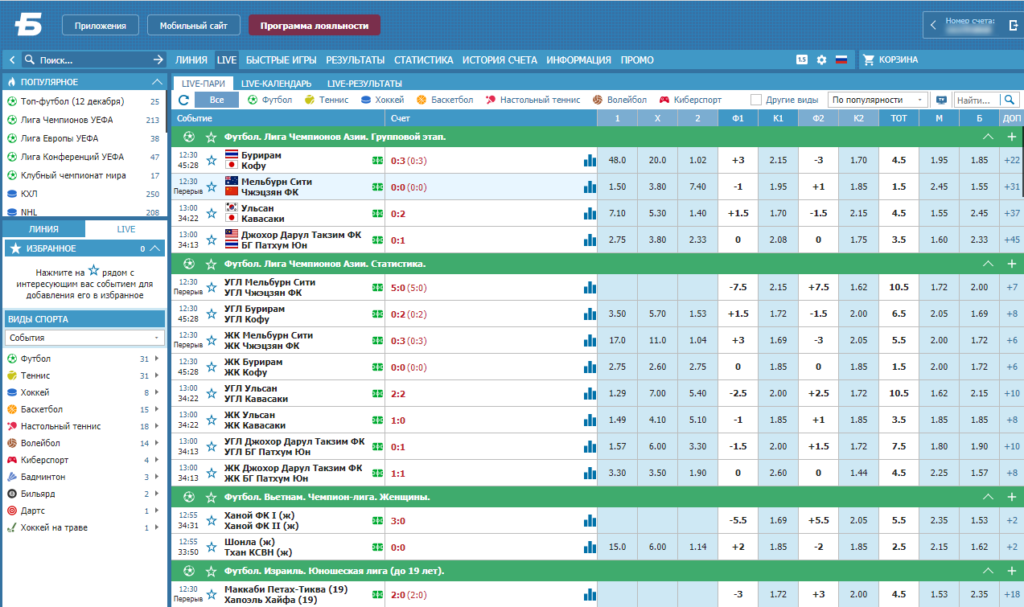Viewport: 1024px width, 607px height.
Task: Collapse Лига Чемпионов Азии. Статистика section
Action: [x=988, y=263]
